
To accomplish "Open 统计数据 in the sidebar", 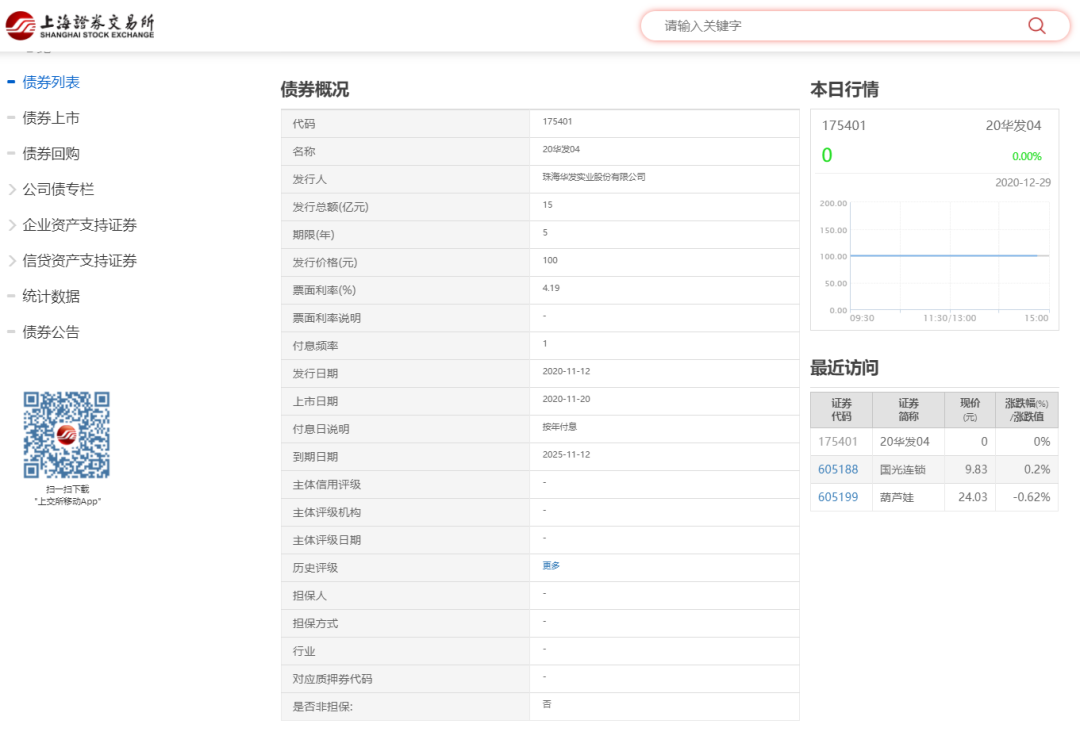I will [51, 296].
